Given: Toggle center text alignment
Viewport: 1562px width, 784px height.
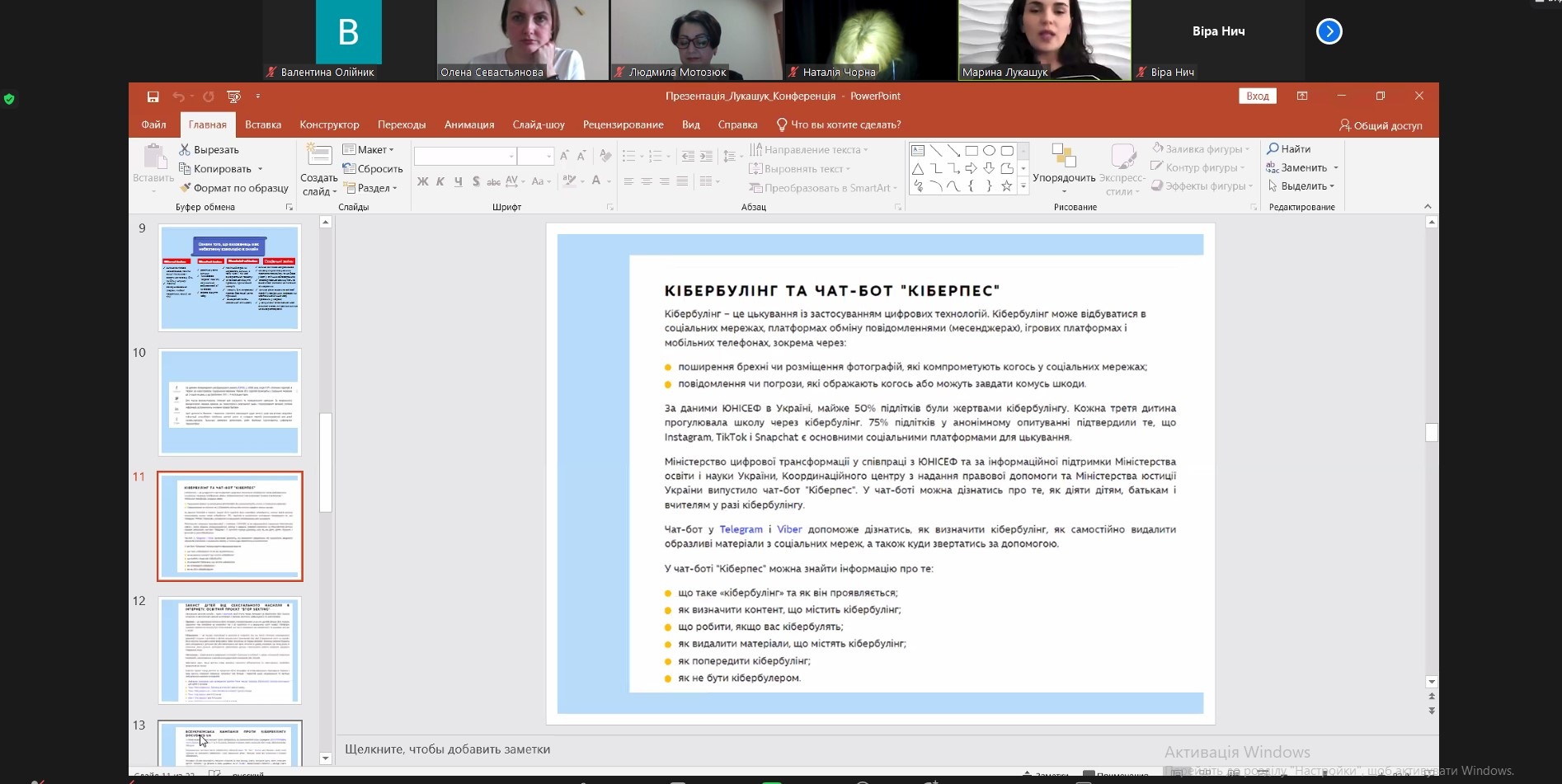Looking at the screenshot, I should click(x=647, y=181).
